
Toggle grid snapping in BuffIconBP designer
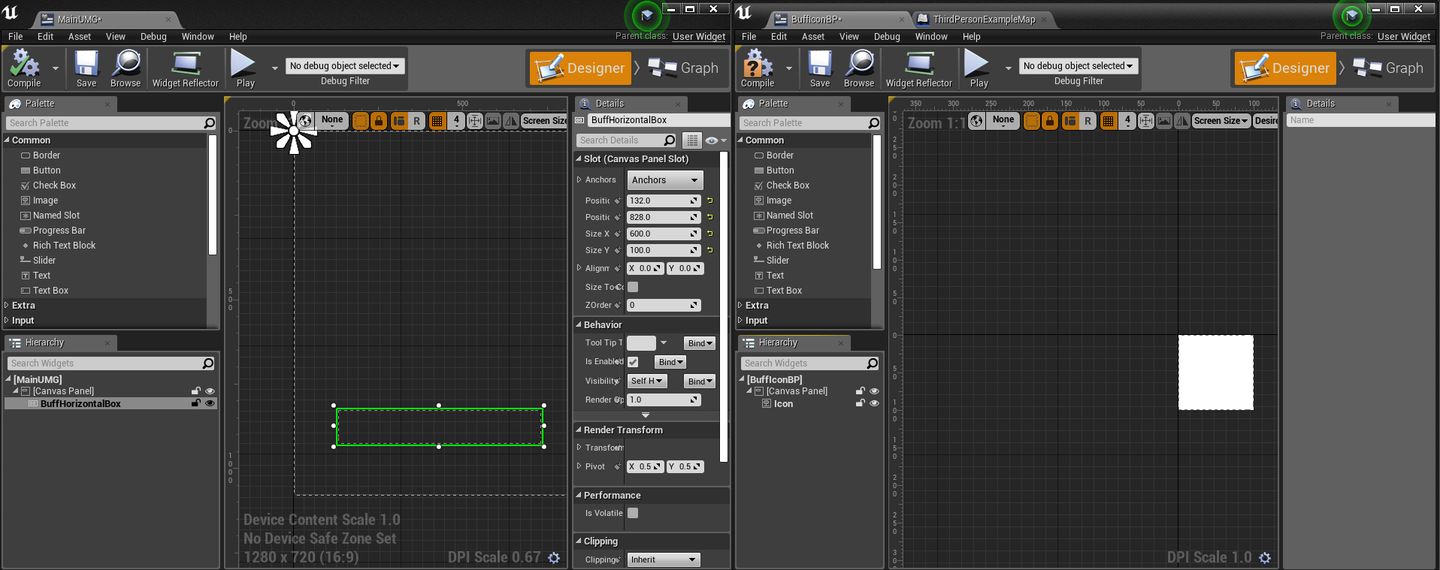pyautogui.click(x=1109, y=120)
